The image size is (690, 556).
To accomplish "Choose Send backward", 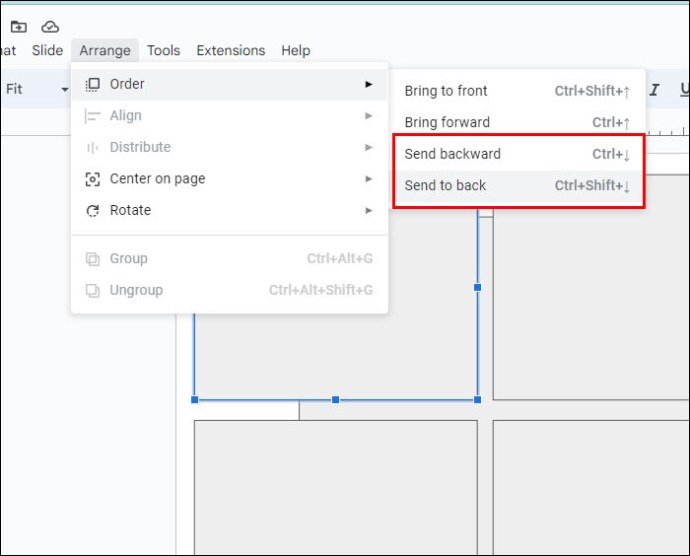I will pos(518,154).
